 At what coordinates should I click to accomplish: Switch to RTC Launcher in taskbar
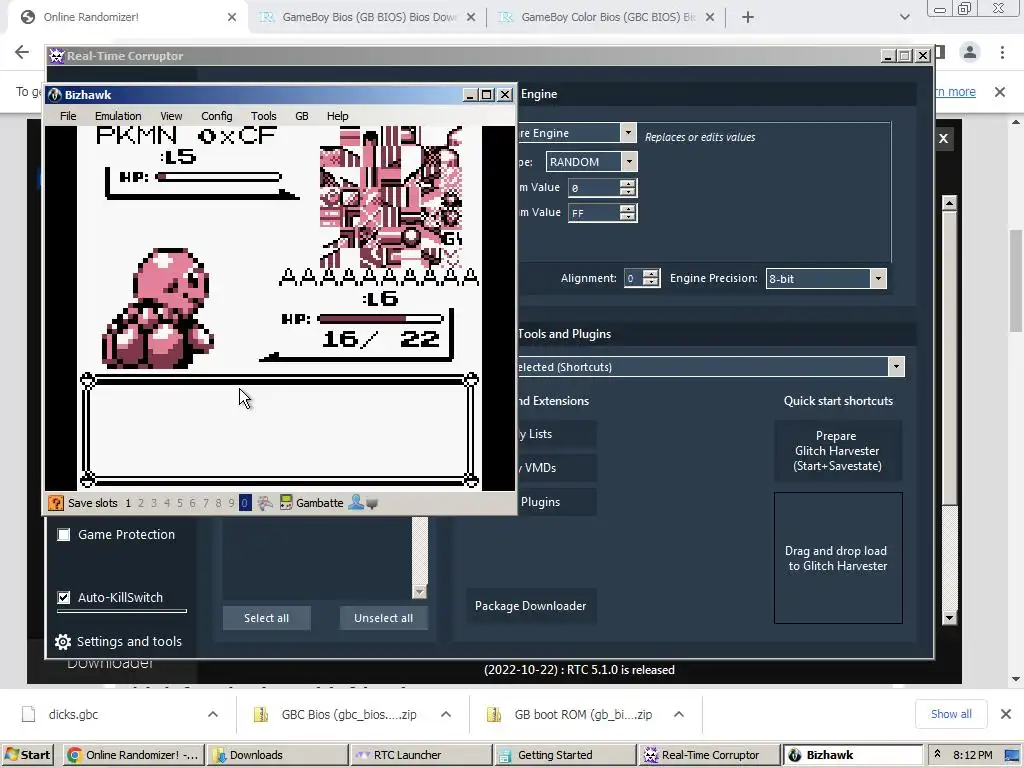coord(421,755)
